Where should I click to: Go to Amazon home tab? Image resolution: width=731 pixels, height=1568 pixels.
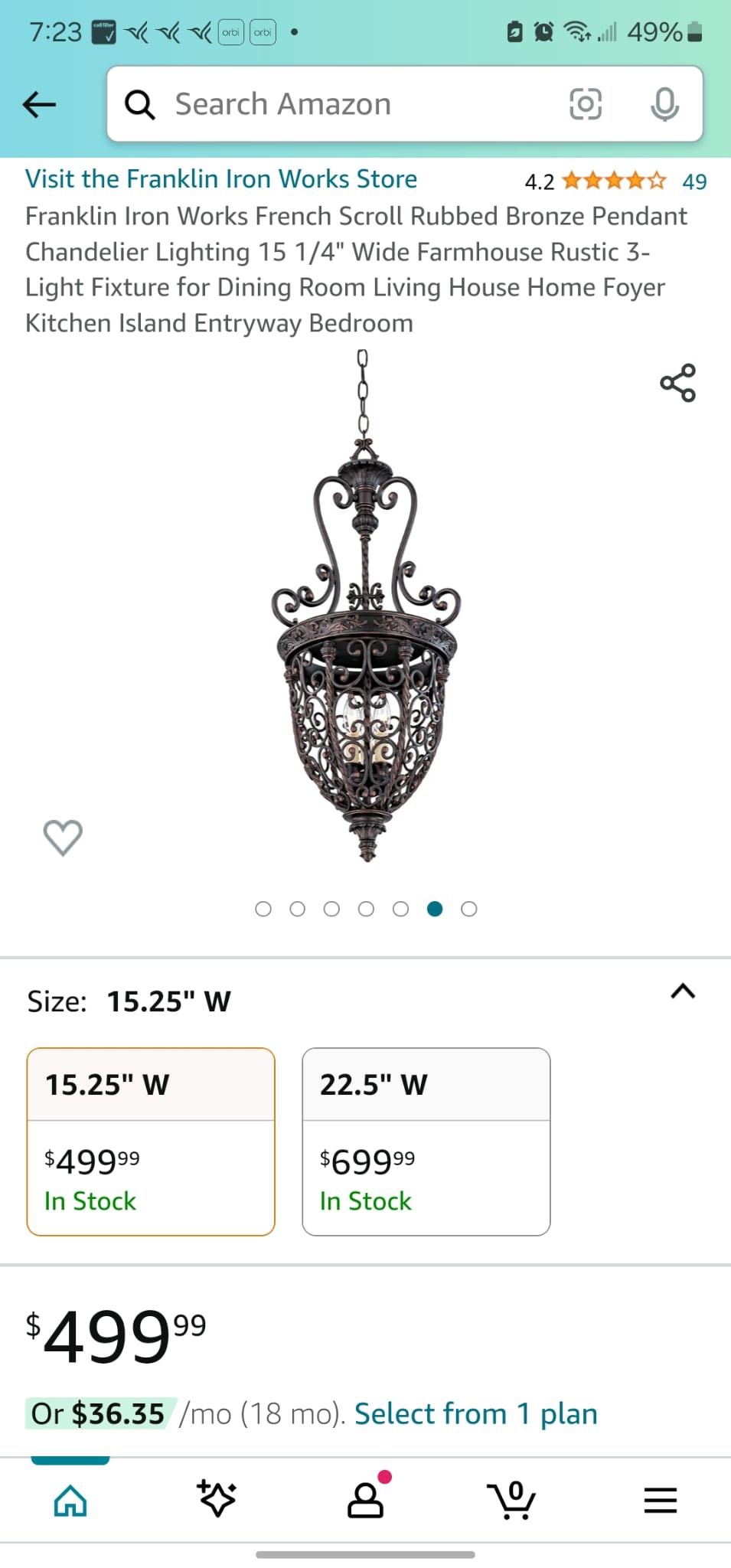70,1500
